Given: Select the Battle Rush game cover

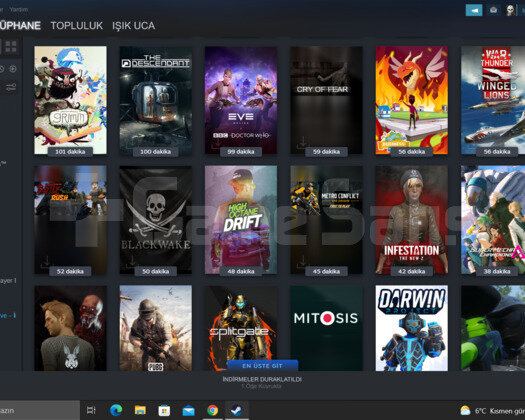Looking at the screenshot, I should 70,220.
